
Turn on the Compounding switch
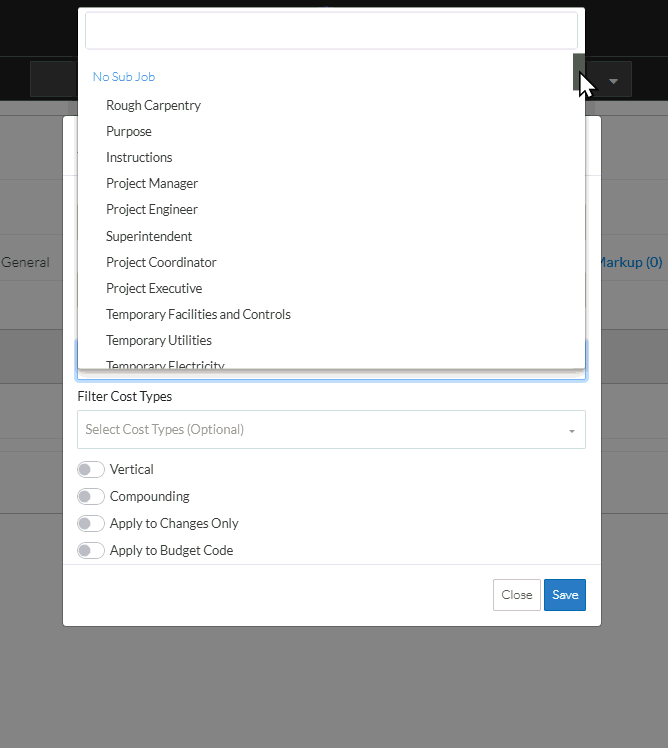click(91, 497)
